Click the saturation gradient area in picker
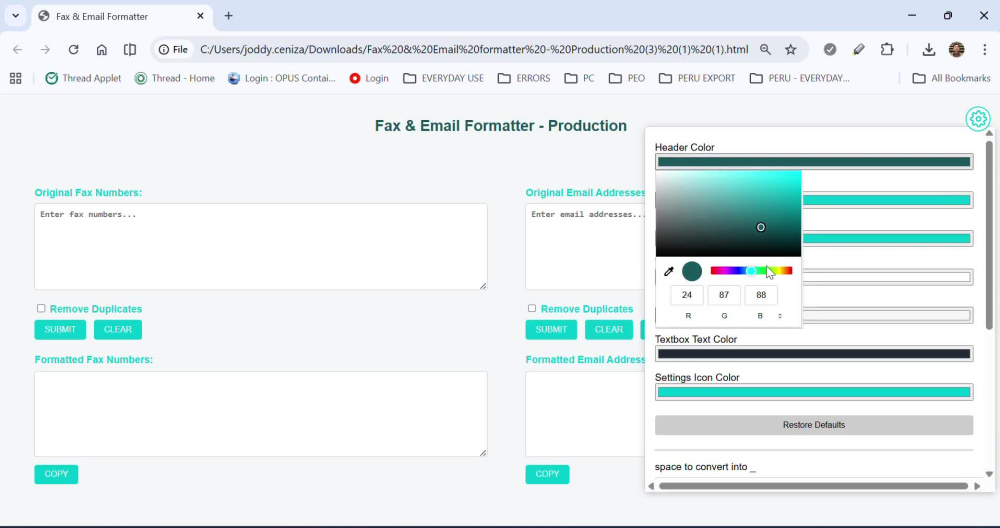Viewport: 1000px width, 528px height. [x=728, y=214]
